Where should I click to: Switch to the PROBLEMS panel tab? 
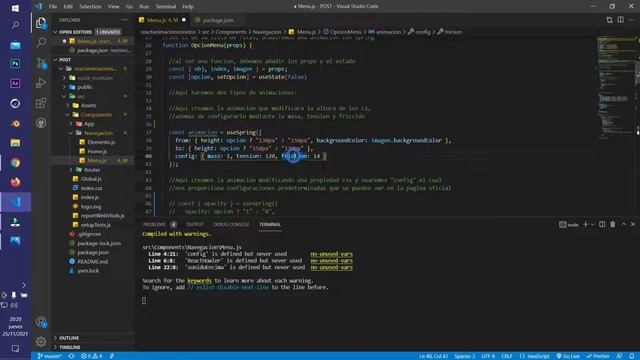click(x=154, y=224)
